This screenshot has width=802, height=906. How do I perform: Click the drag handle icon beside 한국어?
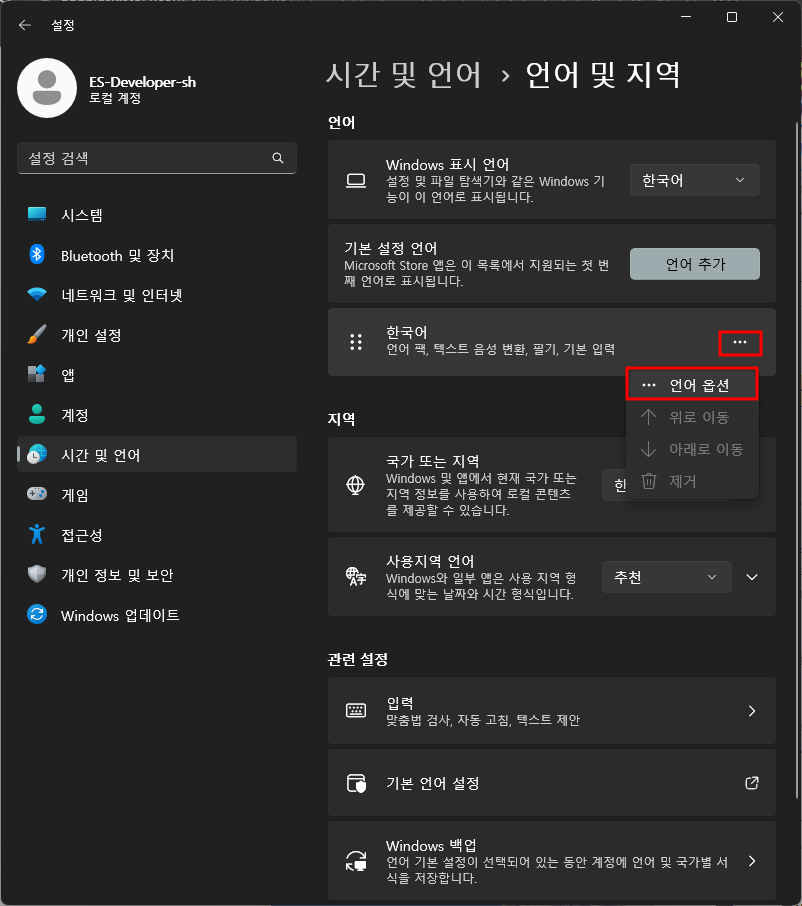click(x=356, y=342)
